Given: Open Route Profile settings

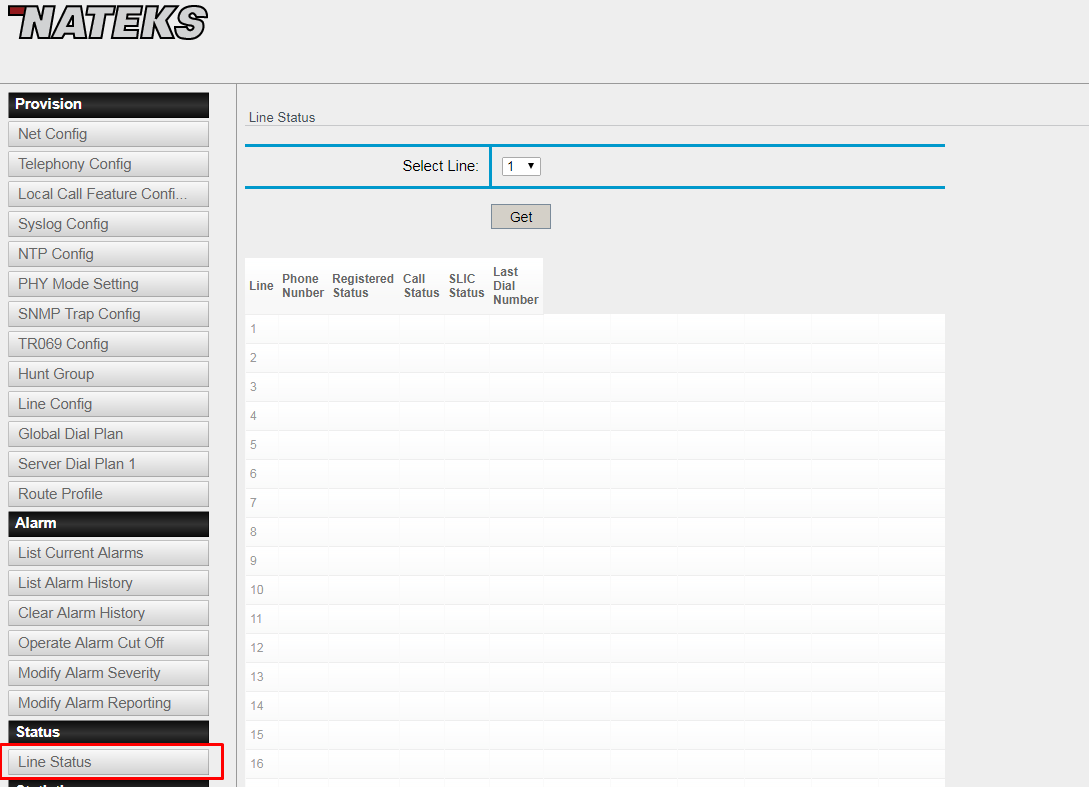Looking at the screenshot, I should tap(108, 494).
